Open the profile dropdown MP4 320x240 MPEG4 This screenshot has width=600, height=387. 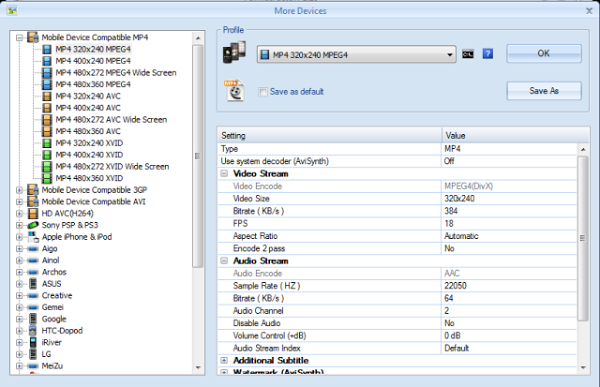(x=356, y=55)
